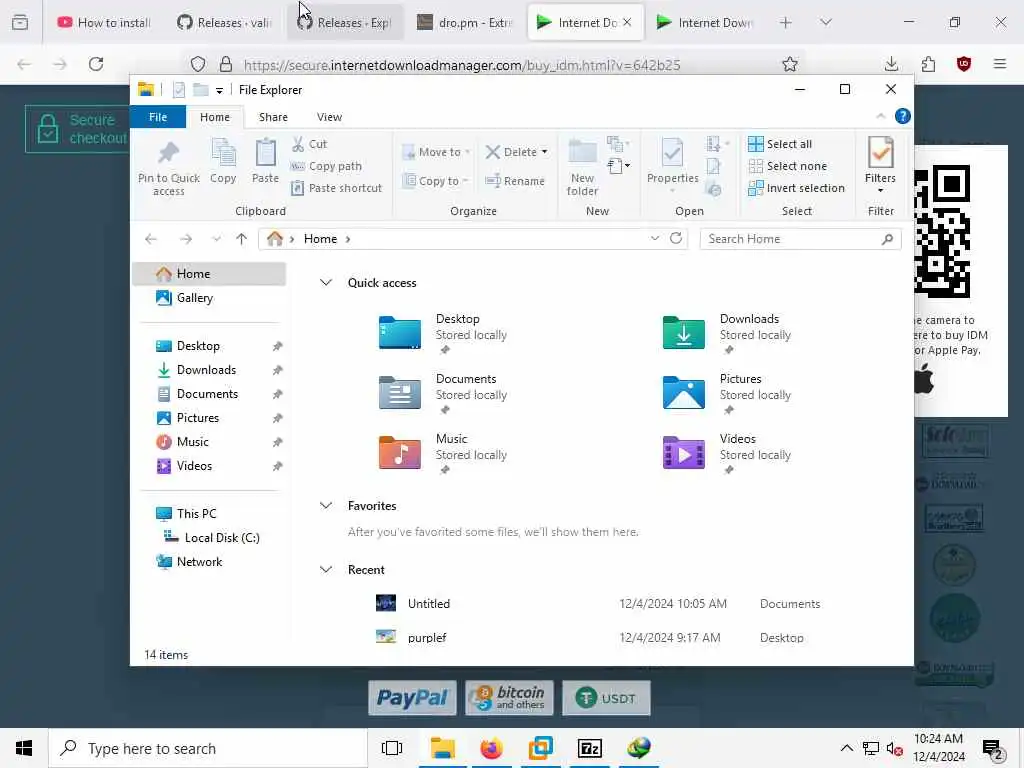Open Downloads in the navigation pane
Viewport: 1024px width, 768px height.
206,370
